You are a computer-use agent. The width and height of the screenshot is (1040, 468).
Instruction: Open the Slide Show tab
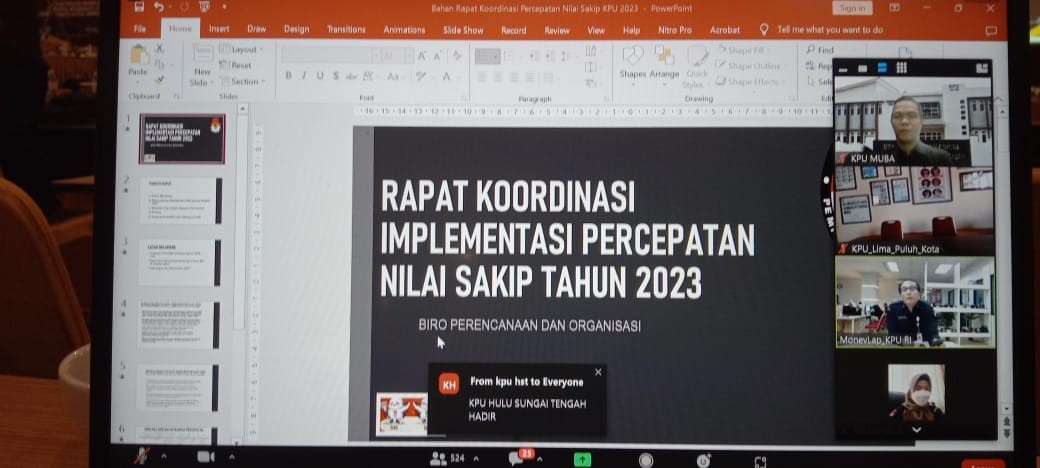tap(463, 30)
